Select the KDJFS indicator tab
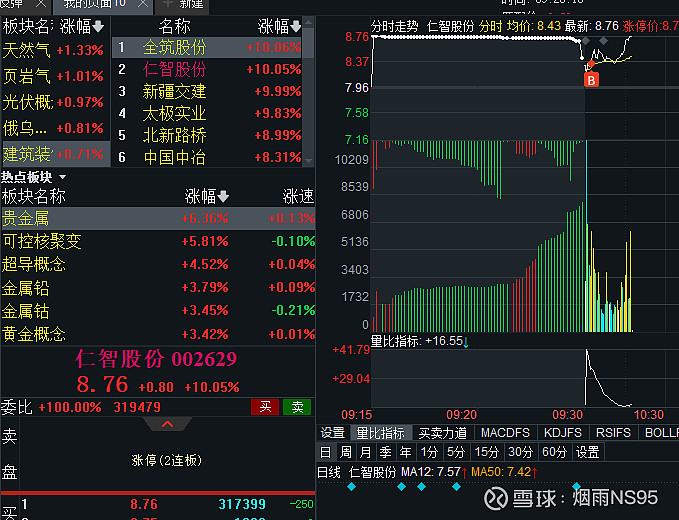679x520 pixels. click(x=563, y=433)
